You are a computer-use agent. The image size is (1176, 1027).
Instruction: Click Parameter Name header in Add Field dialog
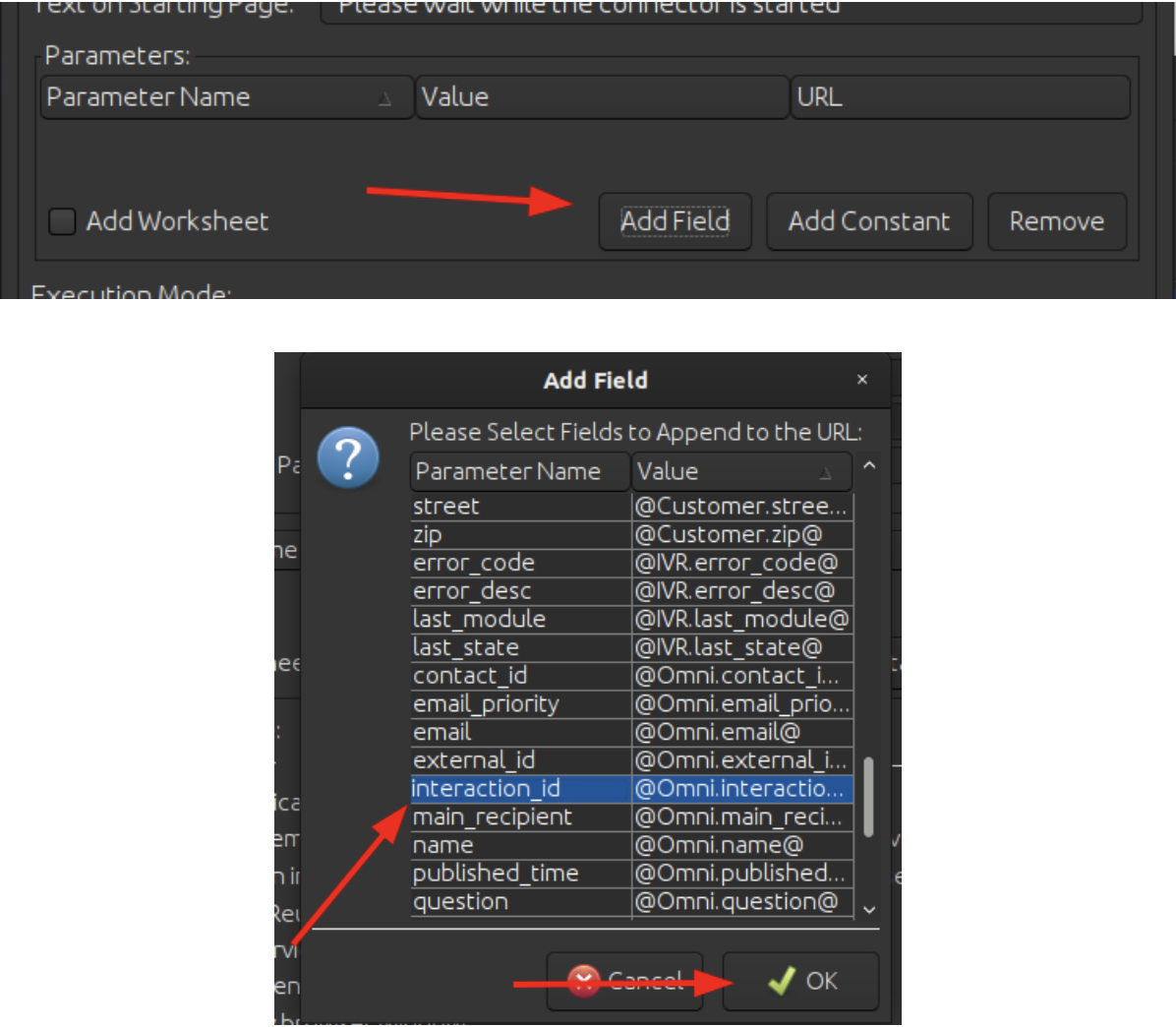[520, 471]
